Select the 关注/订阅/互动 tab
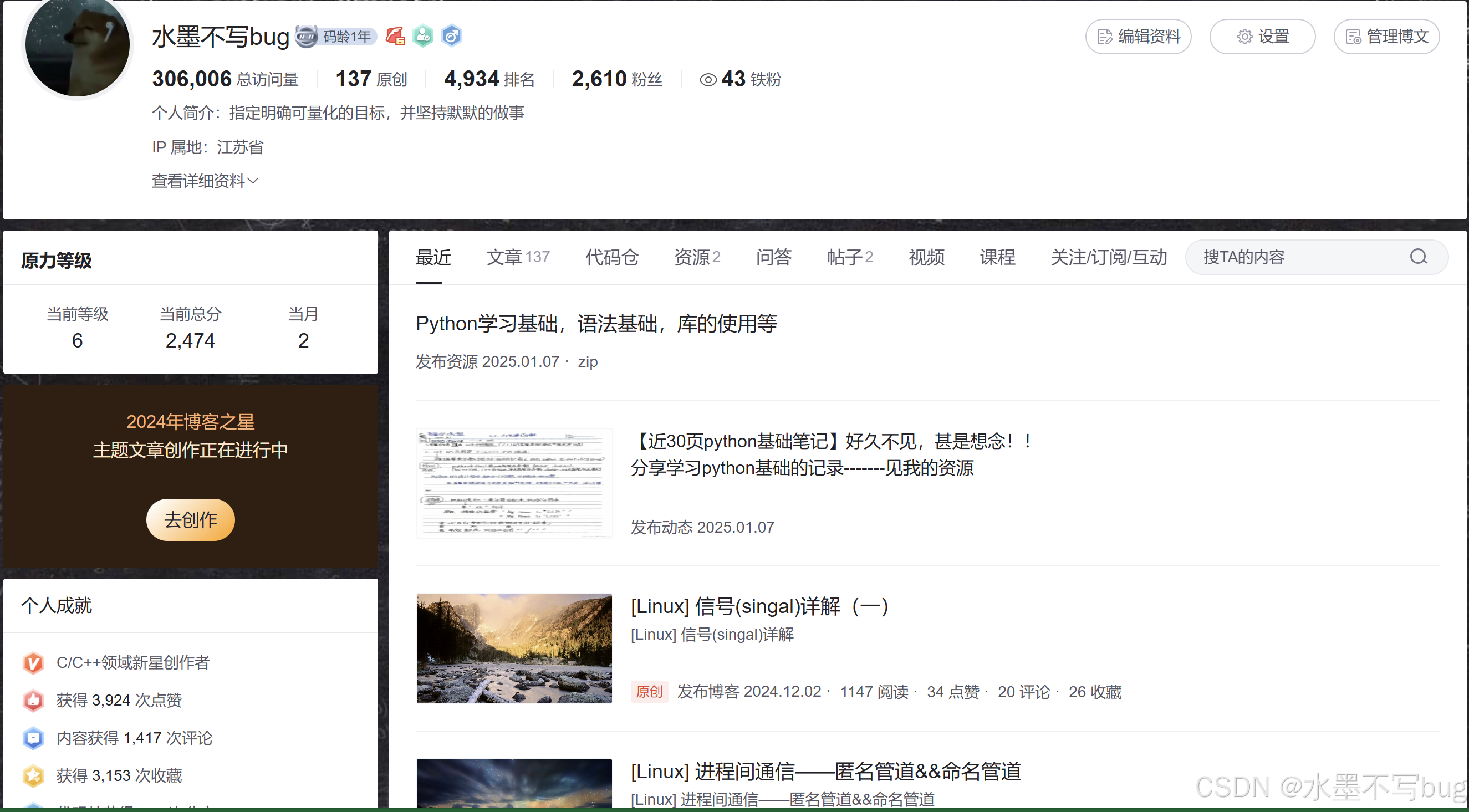Viewport: 1469px width, 812px height. (x=1108, y=257)
